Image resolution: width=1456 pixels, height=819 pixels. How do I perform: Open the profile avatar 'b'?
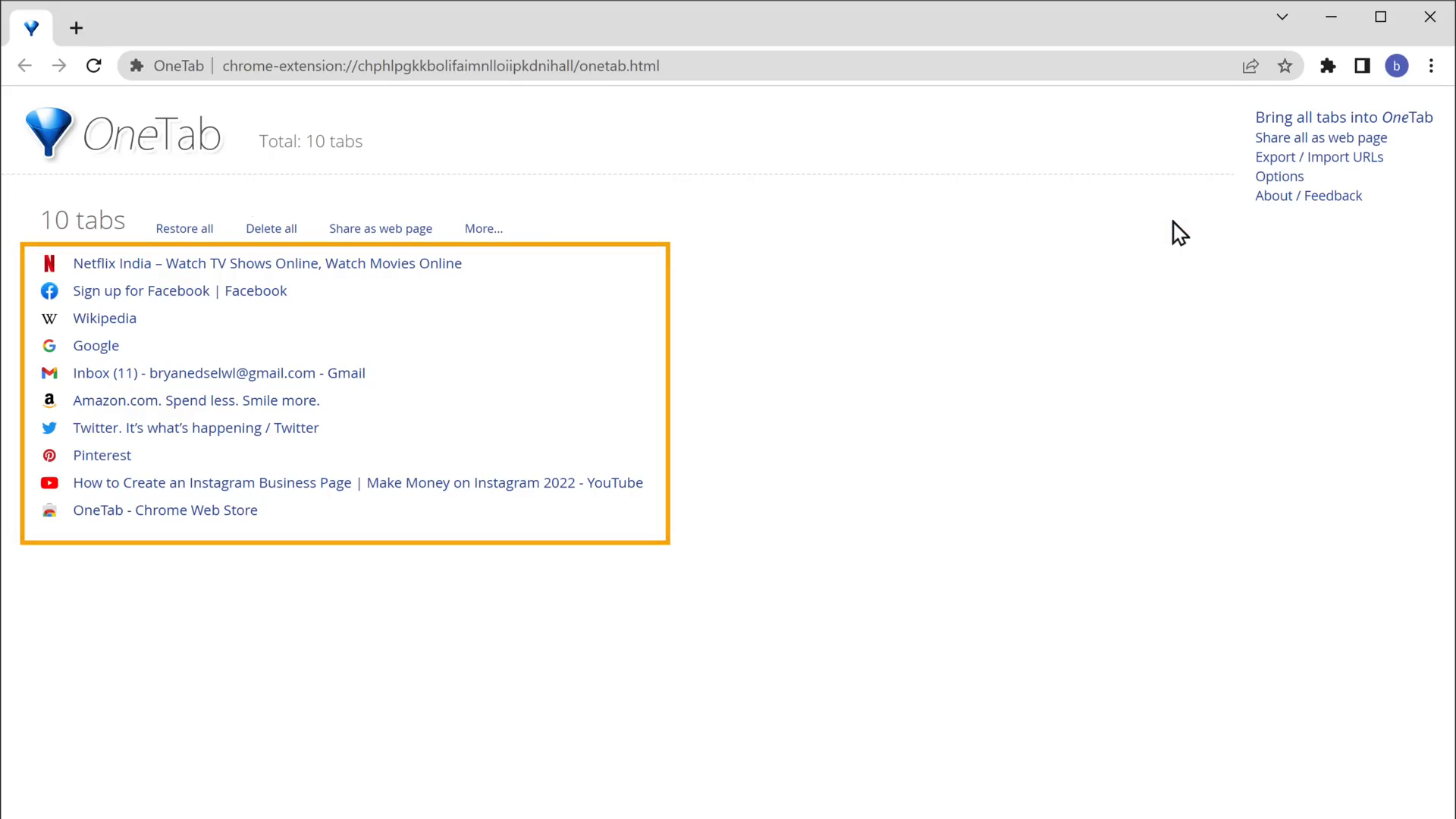1397,66
